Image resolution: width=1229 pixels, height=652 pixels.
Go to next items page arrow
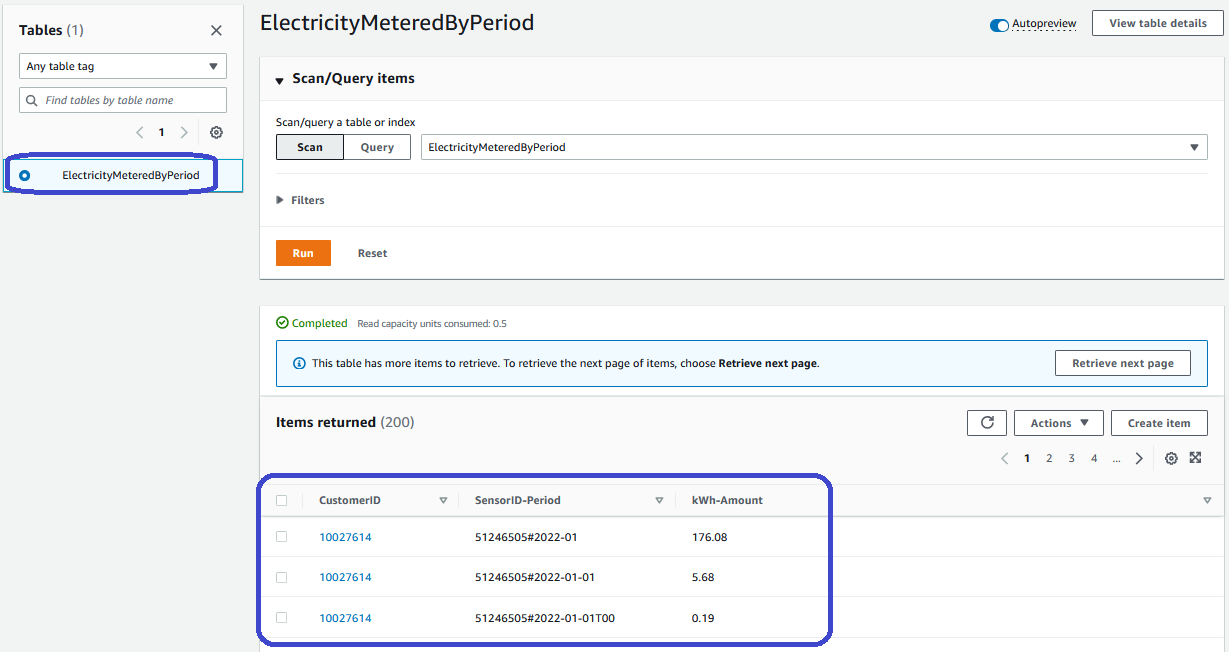[1139, 458]
